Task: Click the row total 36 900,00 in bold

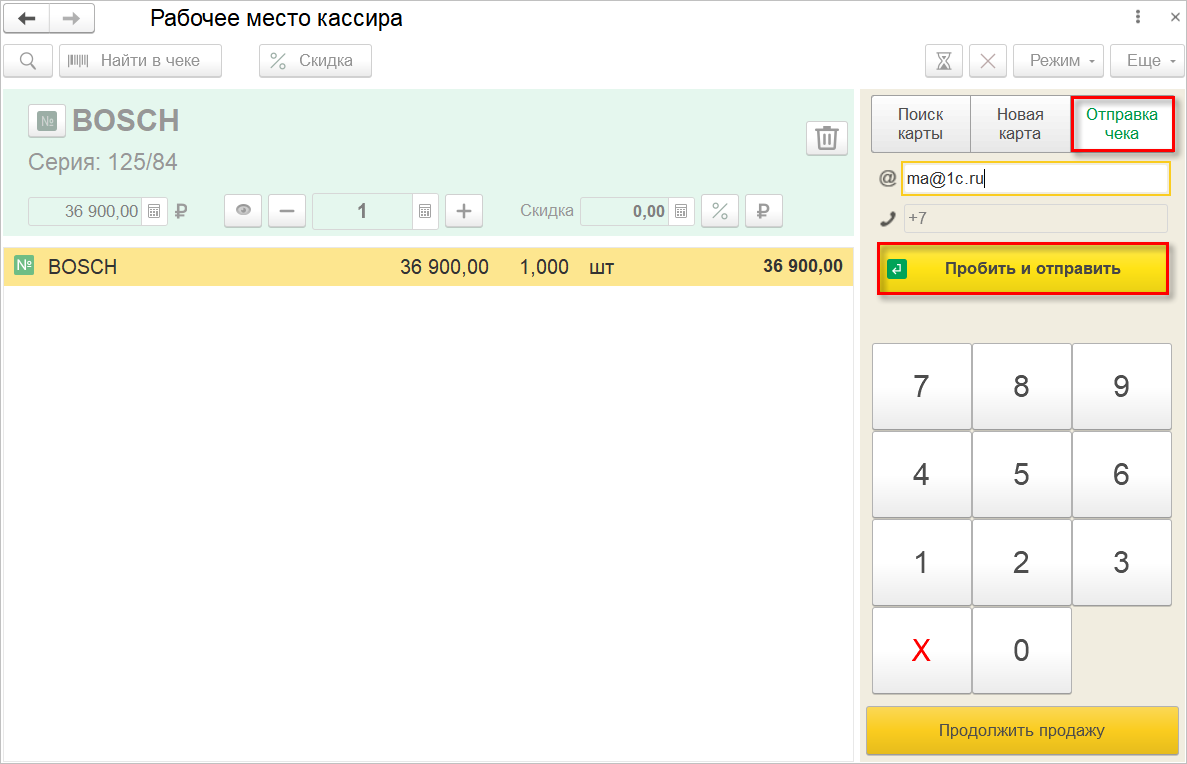Action: pos(802,266)
